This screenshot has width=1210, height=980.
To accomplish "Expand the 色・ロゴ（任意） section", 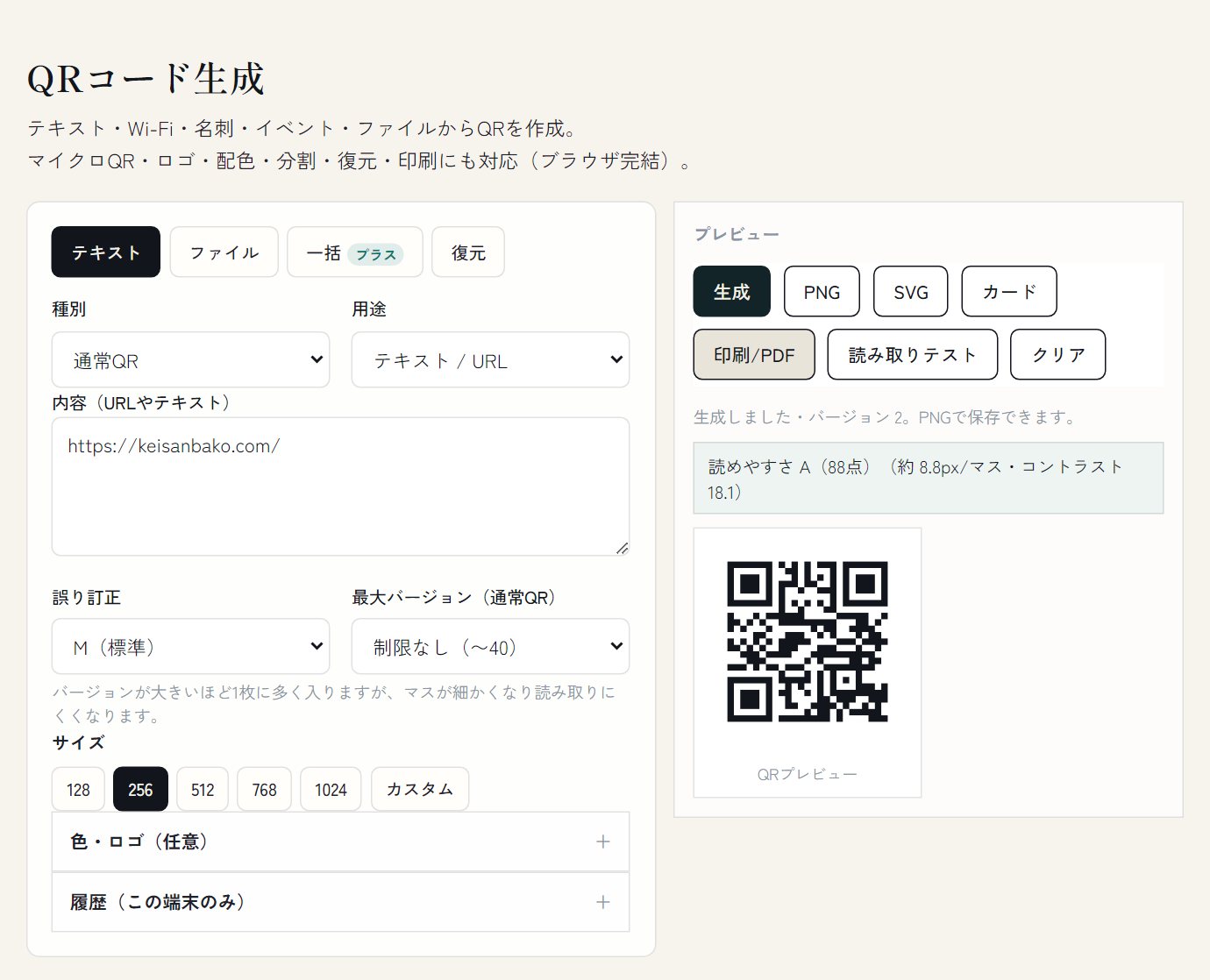I will click(x=341, y=842).
